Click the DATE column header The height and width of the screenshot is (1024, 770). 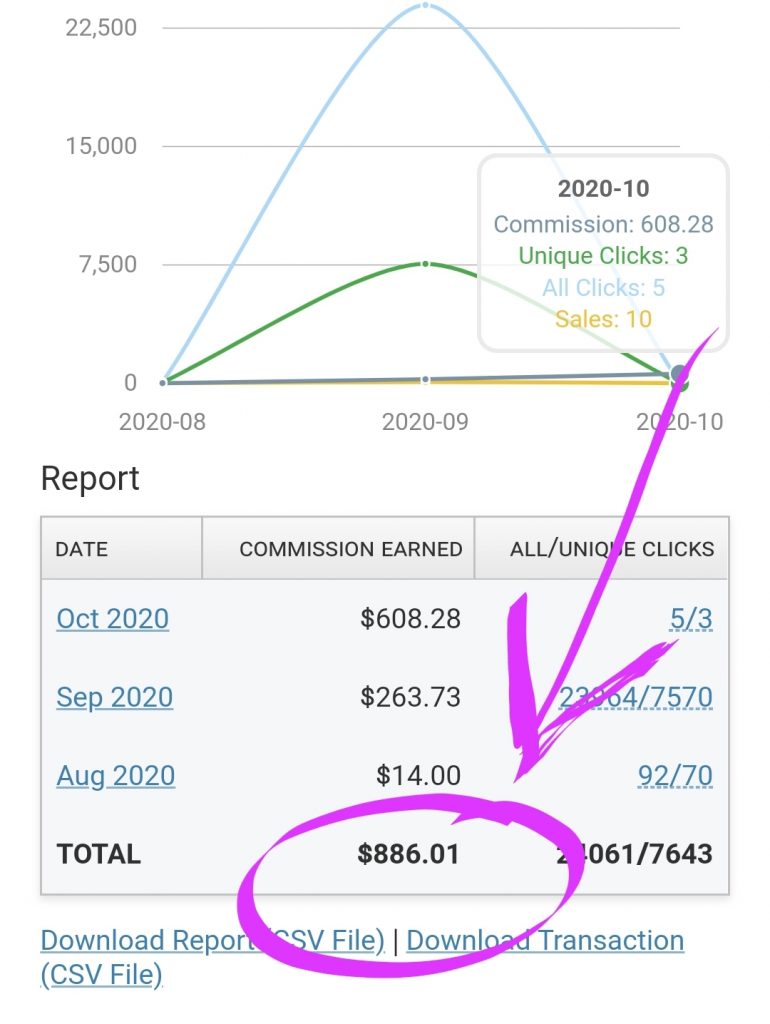pos(121,549)
